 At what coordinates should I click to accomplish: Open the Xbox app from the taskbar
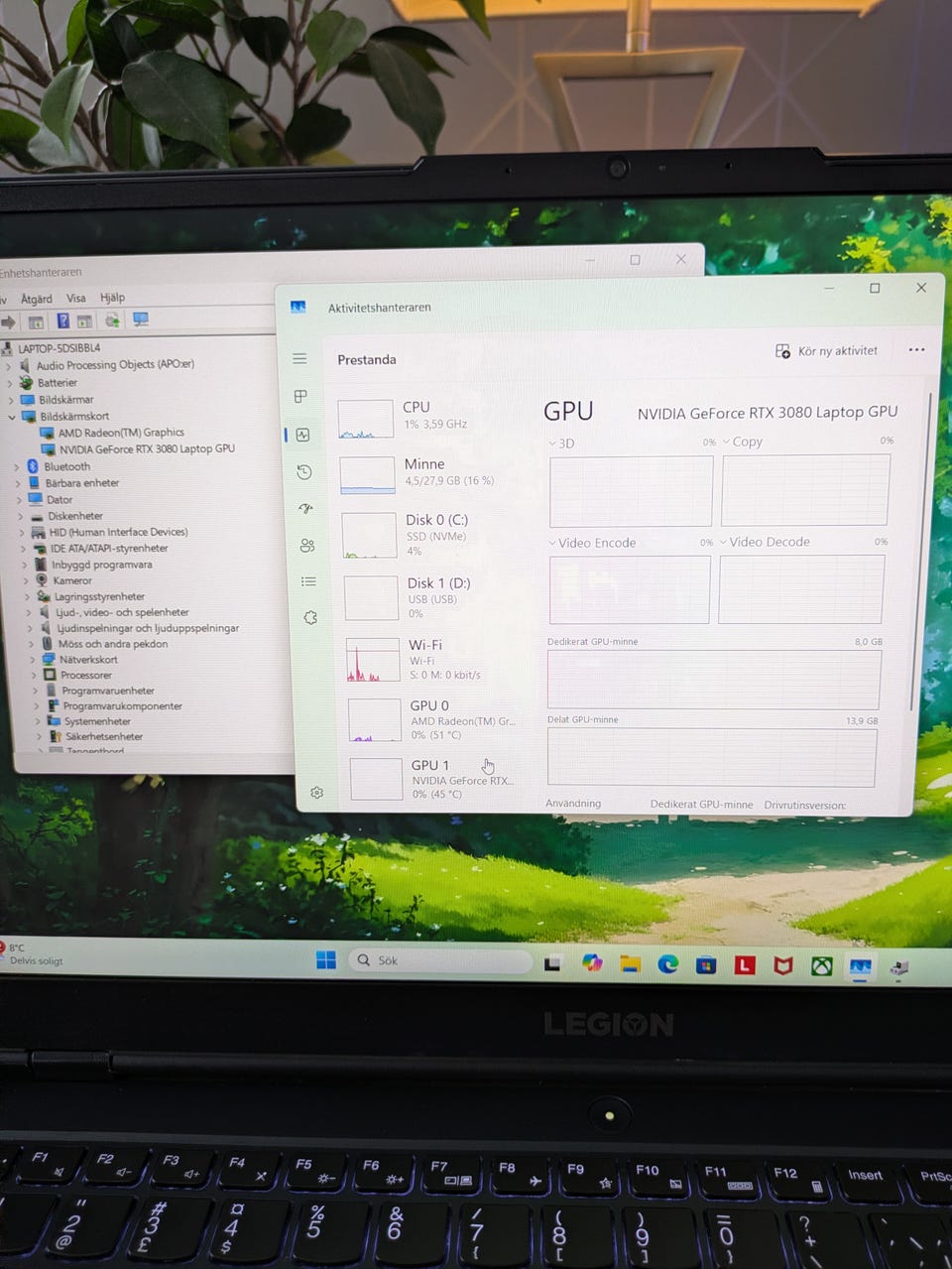tap(822, 965)
